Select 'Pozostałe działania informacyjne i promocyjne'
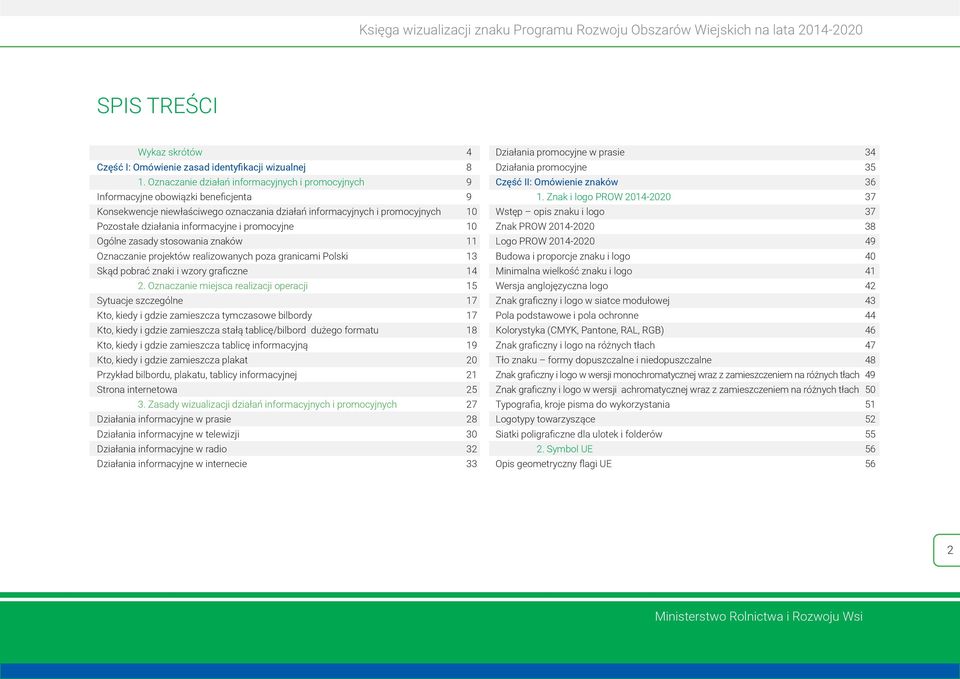The width and height of the screenshot is (960, 679). [x=195, y=227]
